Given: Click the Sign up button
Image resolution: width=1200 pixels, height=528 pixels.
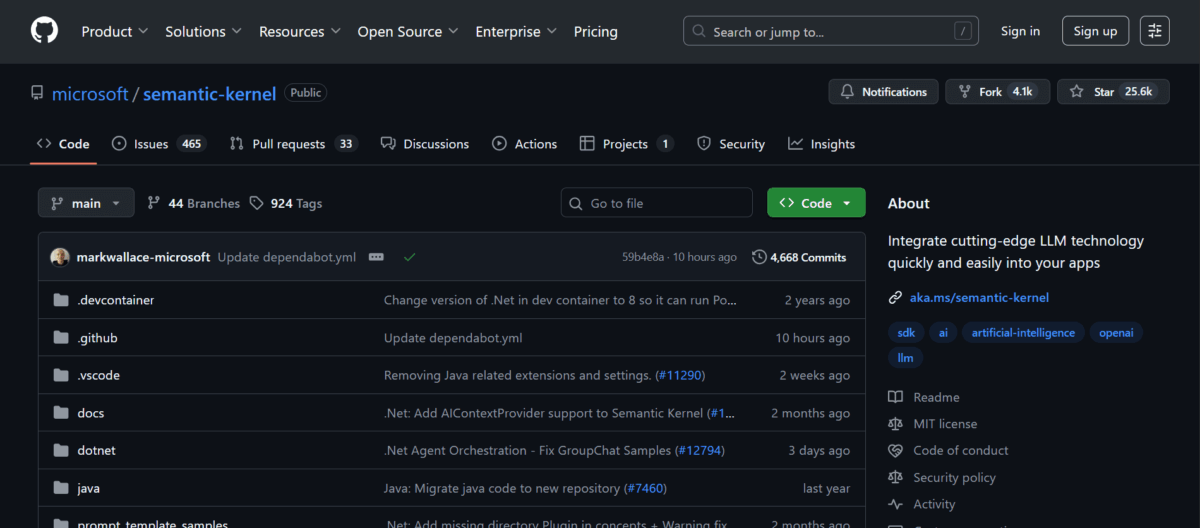Looking at the screenshot, I should [x=1095, y=31].
